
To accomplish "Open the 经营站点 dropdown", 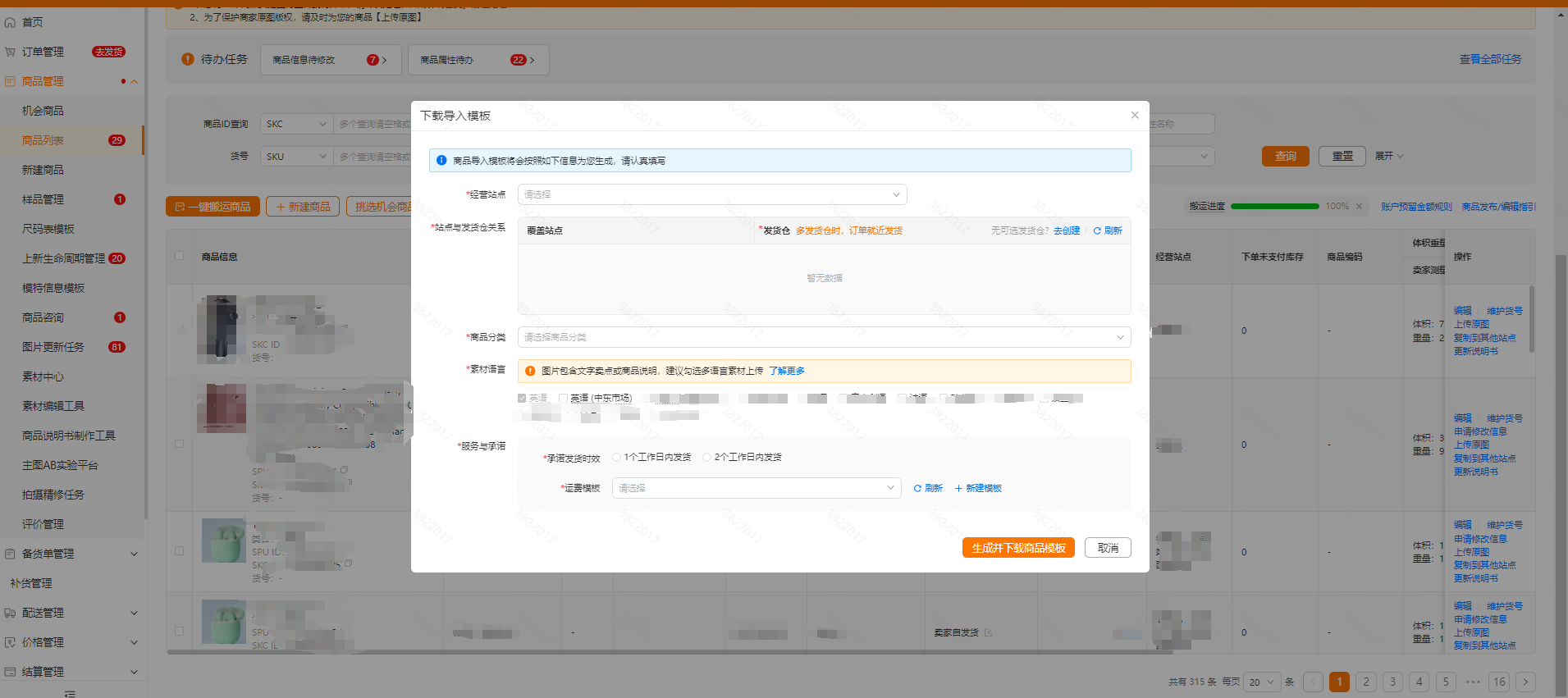I will [711, 194].
